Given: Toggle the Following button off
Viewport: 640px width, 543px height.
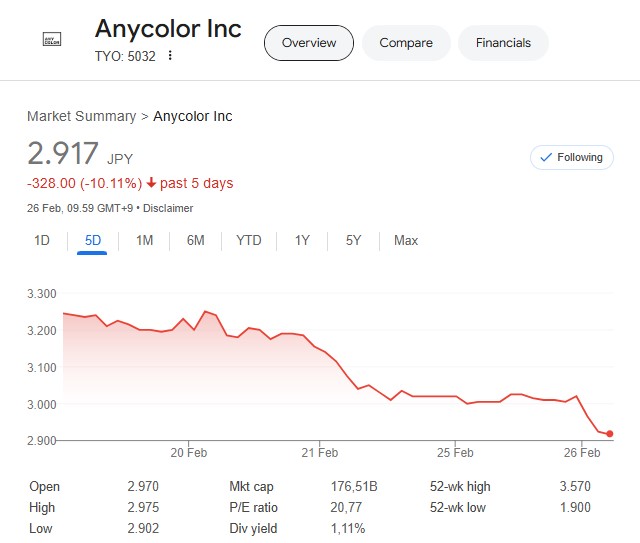Looking at the screenshot, I should tap(571, 157).
